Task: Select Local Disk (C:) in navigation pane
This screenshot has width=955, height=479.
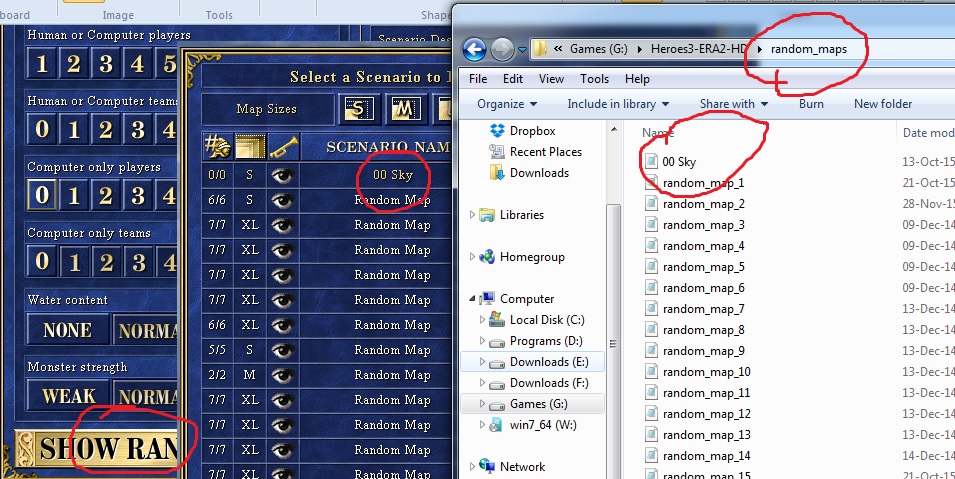Action: [546, 320]
